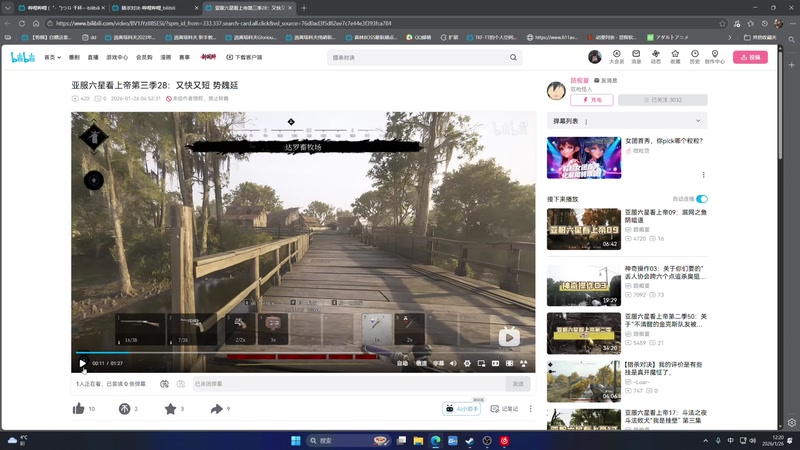This screenshot has width=800, height=450.
Task: Click 下载客户端 download client link
Action: tap(244, 58)
